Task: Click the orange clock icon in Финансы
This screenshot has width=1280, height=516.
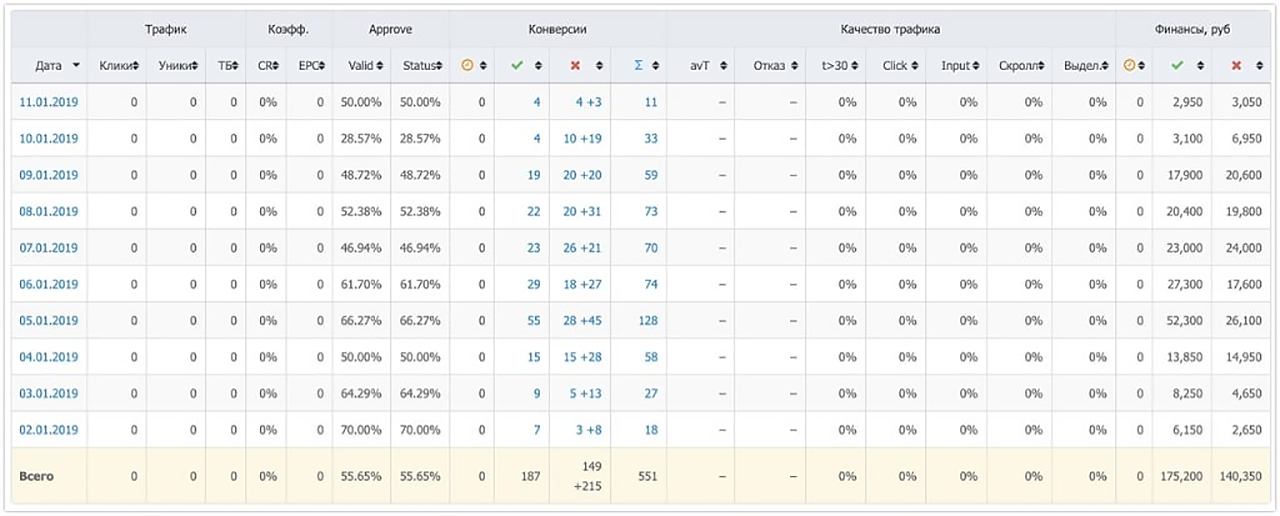Action: point(1130,66)
